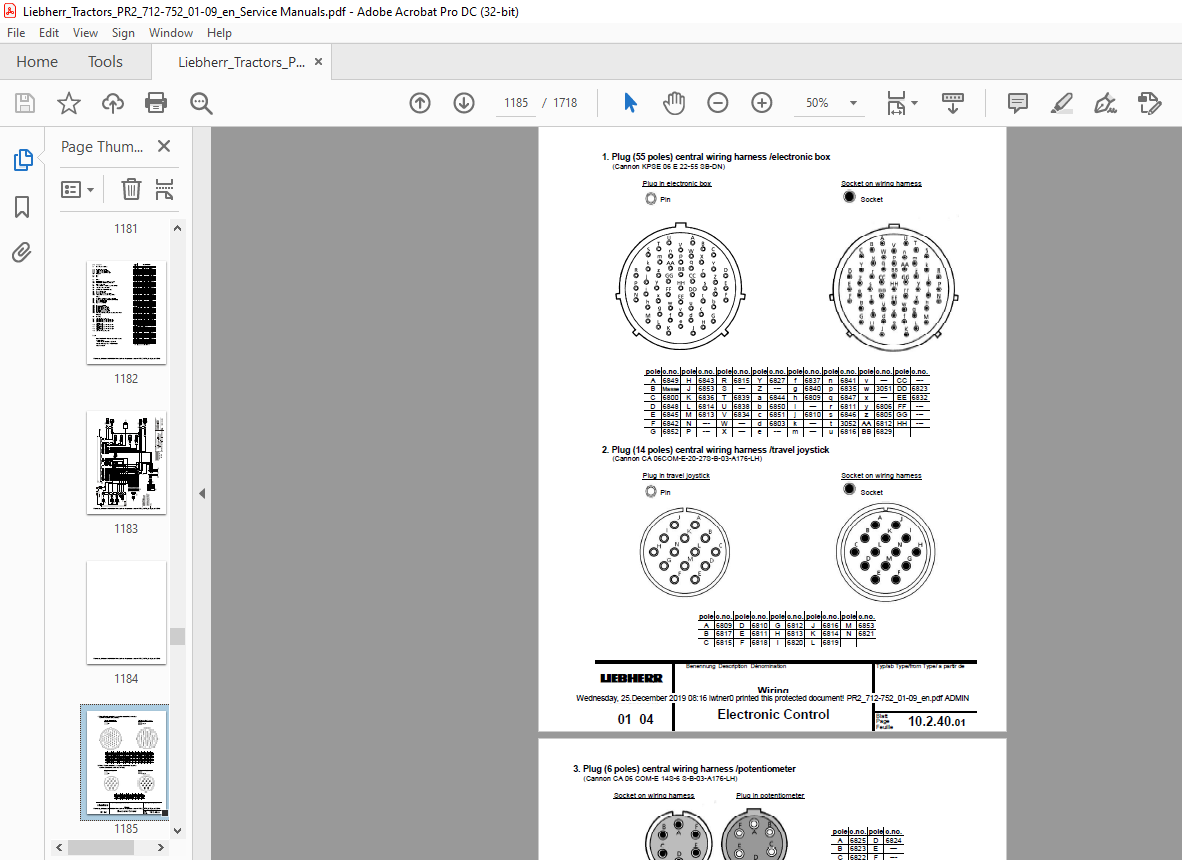This screenshot has height=860, width=1182.
Task: Click the Save file icon
Action: pos(25,103)
